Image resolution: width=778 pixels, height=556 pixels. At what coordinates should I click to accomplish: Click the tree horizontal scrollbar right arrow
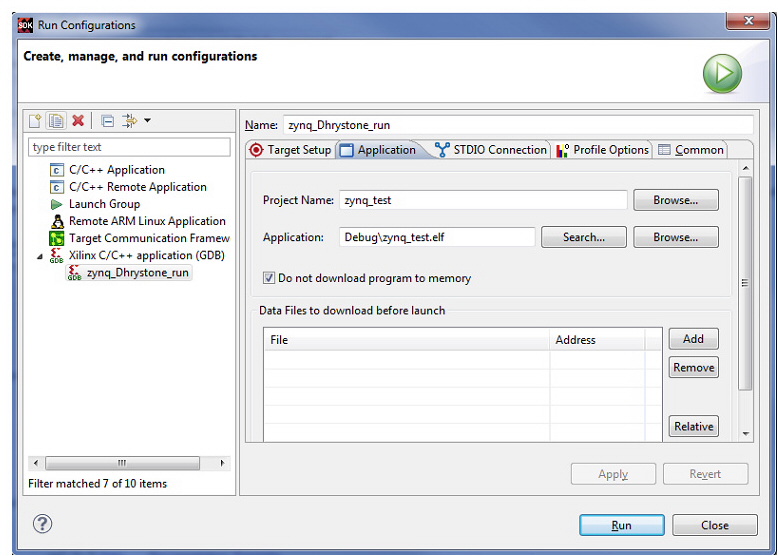[222, 463]
